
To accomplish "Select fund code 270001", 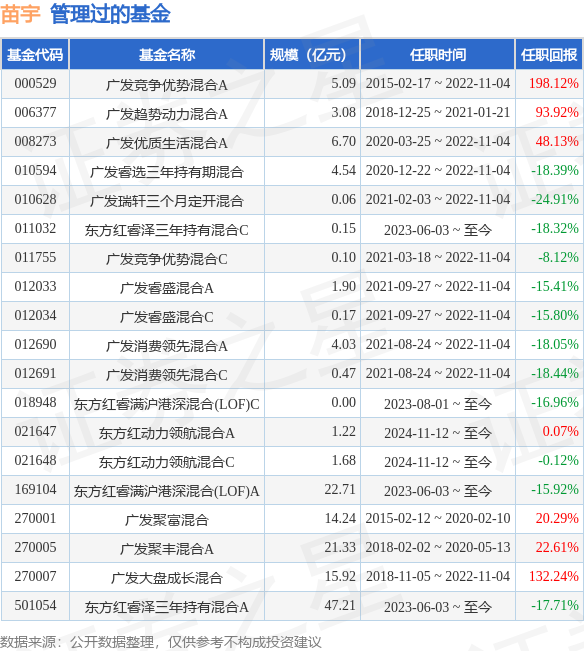I will (35, 519).
